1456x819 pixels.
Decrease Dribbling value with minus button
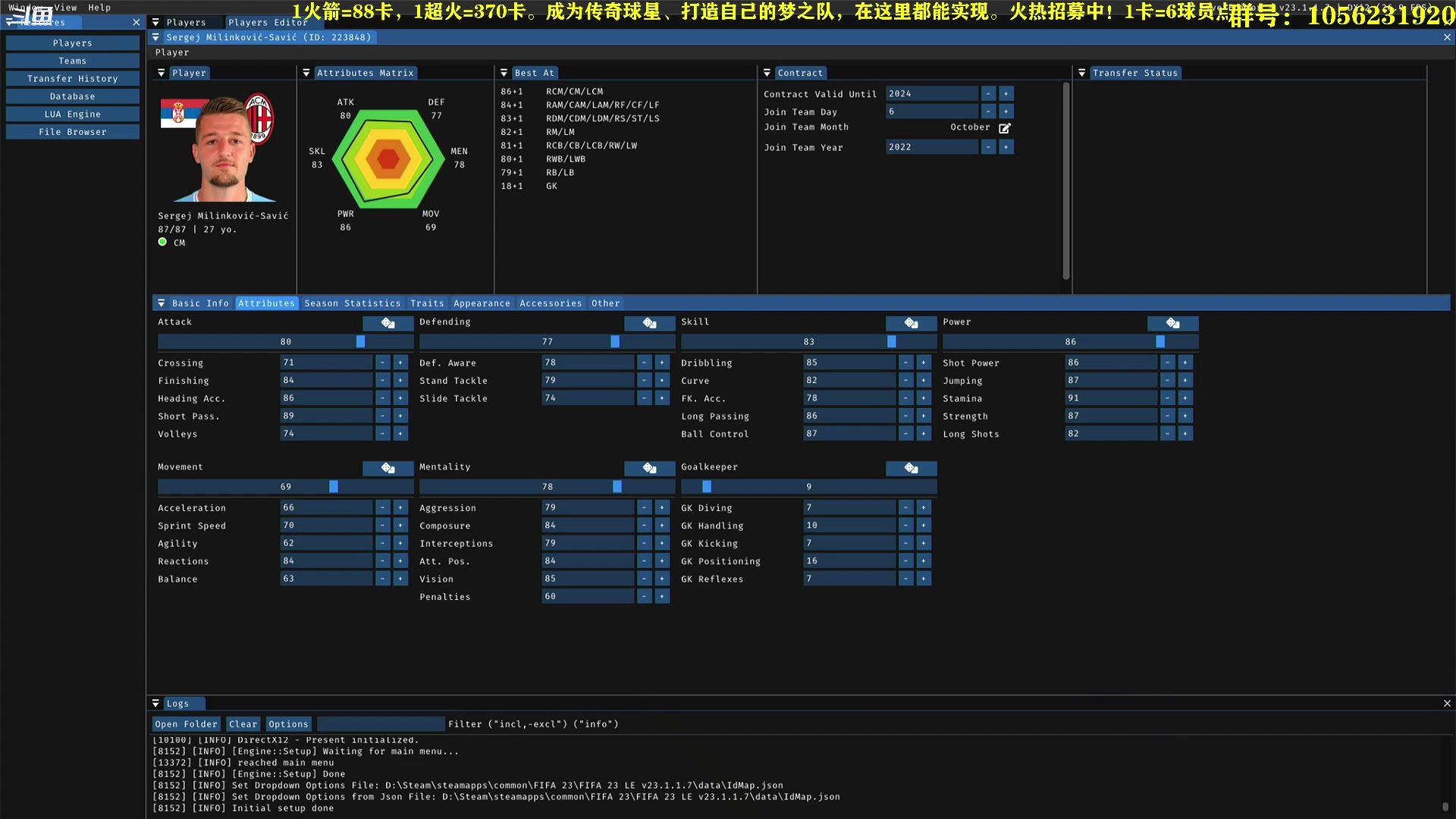point(906,362)
